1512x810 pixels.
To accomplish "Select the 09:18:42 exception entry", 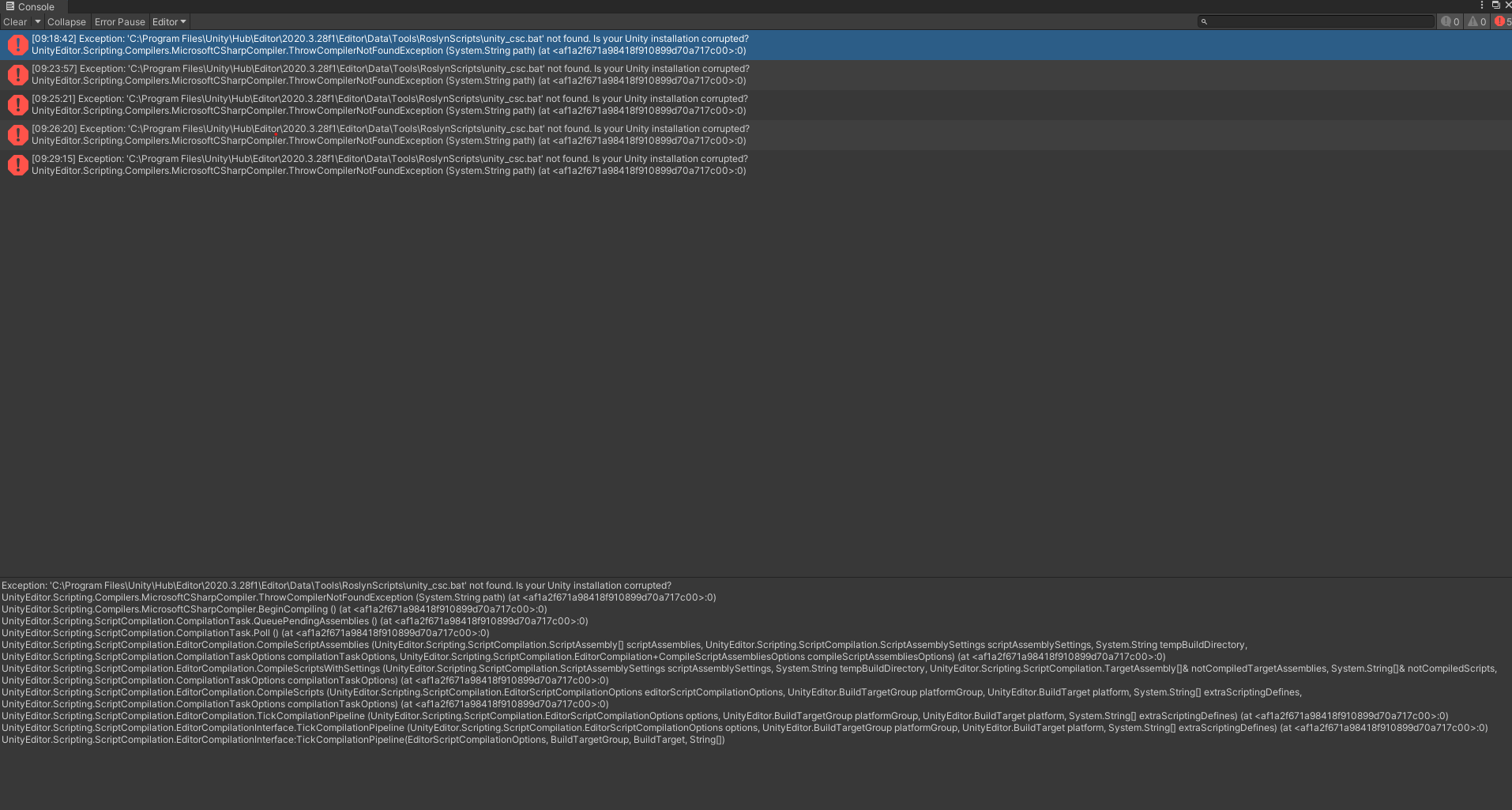I will [x=756, y=45].
